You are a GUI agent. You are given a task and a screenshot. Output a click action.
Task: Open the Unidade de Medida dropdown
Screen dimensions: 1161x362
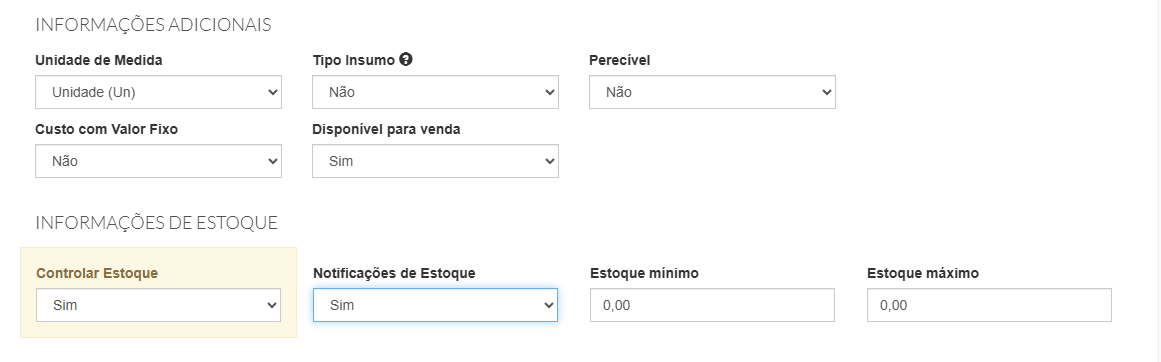tap(158, 92)
